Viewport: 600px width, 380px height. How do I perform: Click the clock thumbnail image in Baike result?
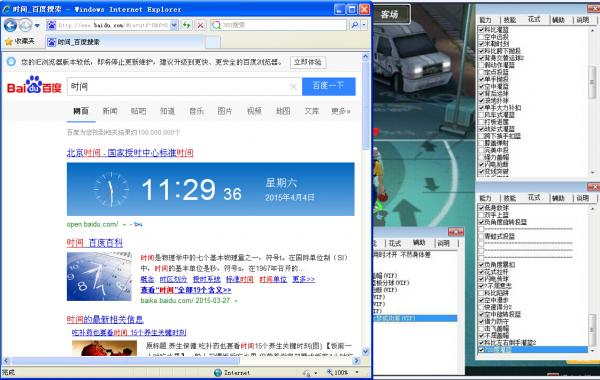(99, 276)
